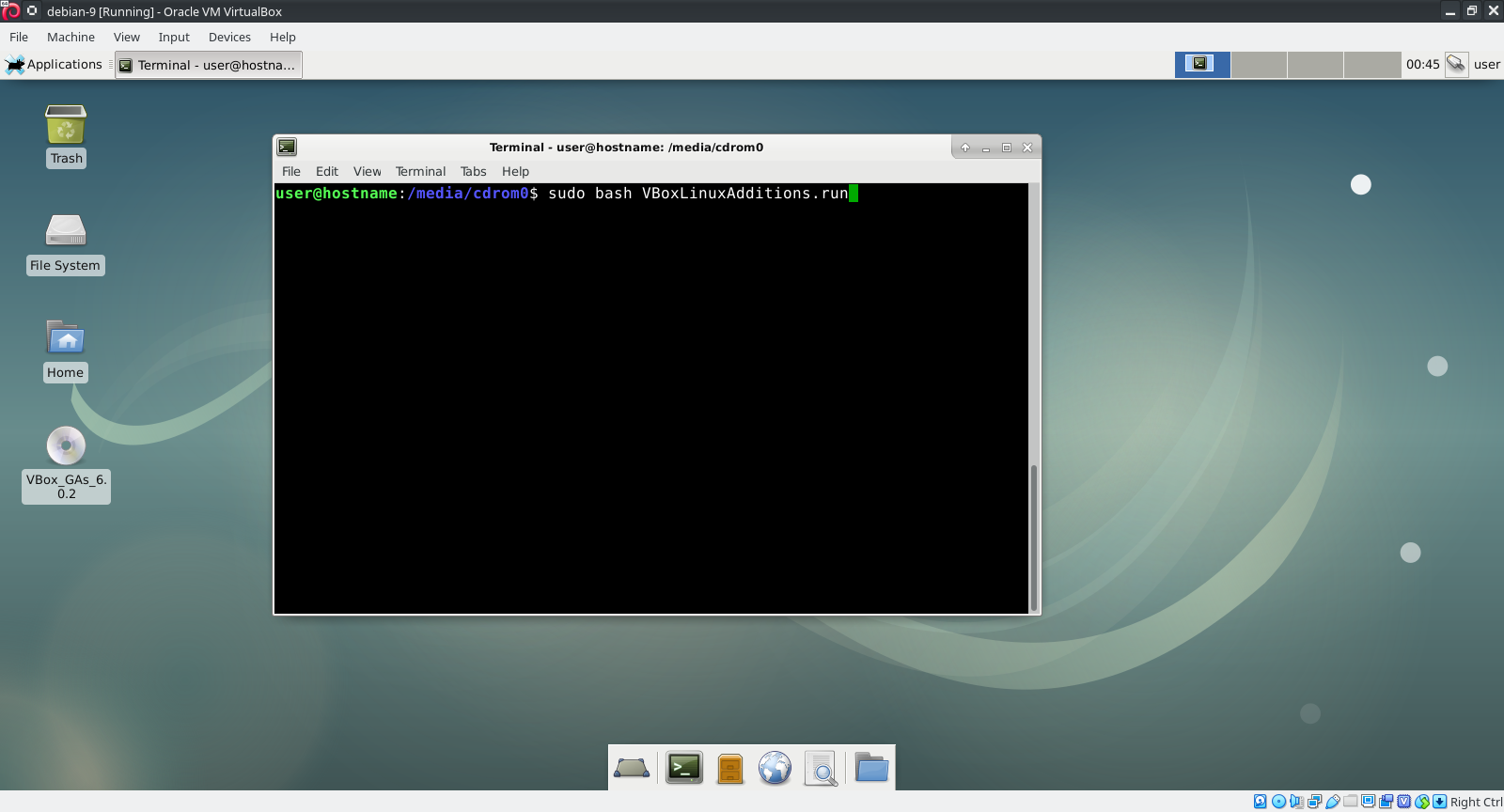Open the Applications menu in the panel
The image size is (1504, 812).
55,65
